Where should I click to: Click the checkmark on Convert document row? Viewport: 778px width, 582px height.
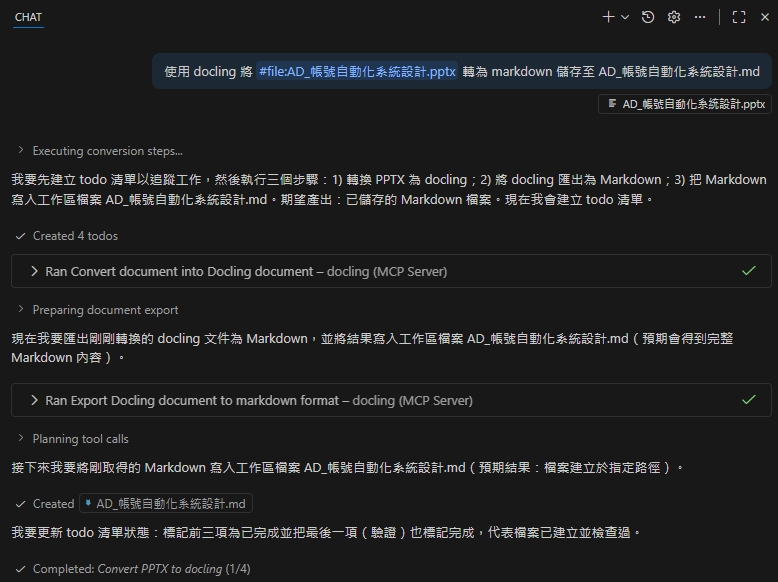pyautogui.click(x=748, y=271)
